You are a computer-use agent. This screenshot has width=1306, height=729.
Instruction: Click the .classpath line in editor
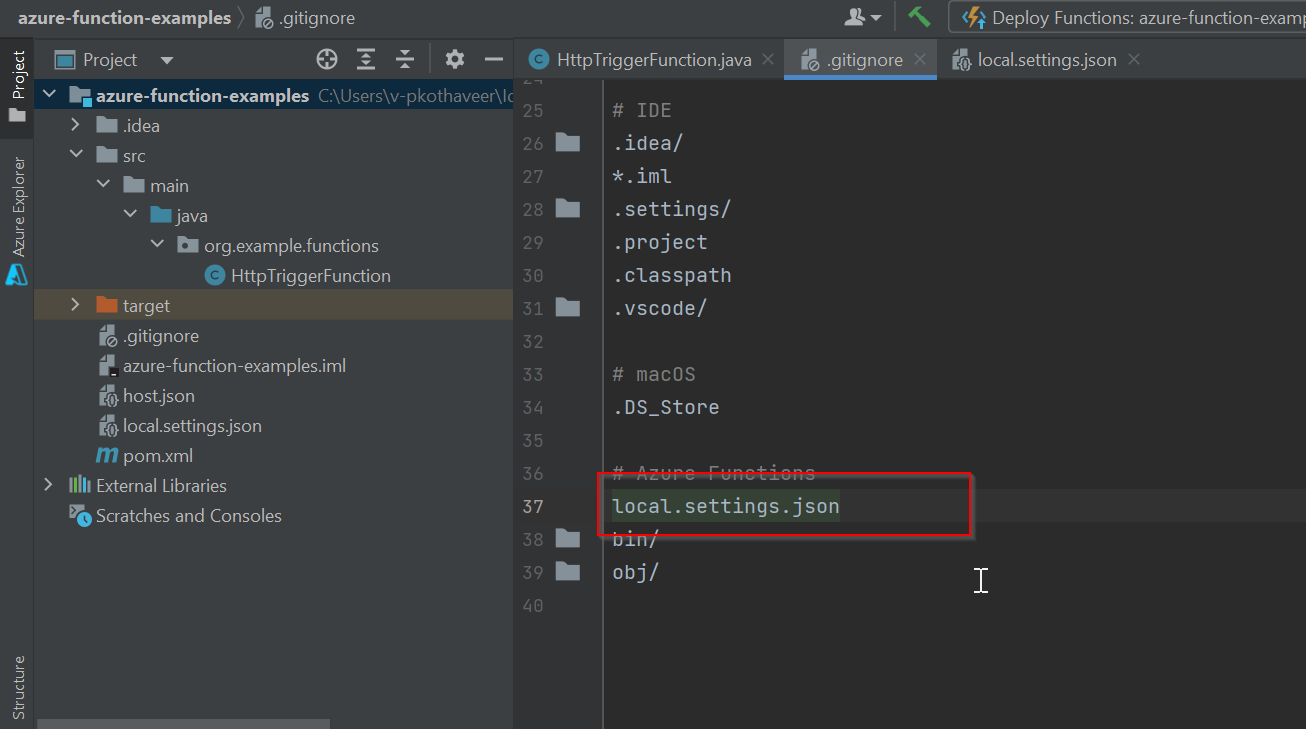pyautogui.click(x=672, y=275)
